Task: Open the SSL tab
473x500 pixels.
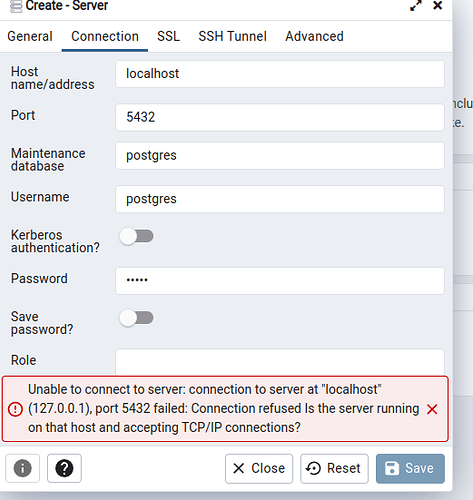Action: coord(168,36)
